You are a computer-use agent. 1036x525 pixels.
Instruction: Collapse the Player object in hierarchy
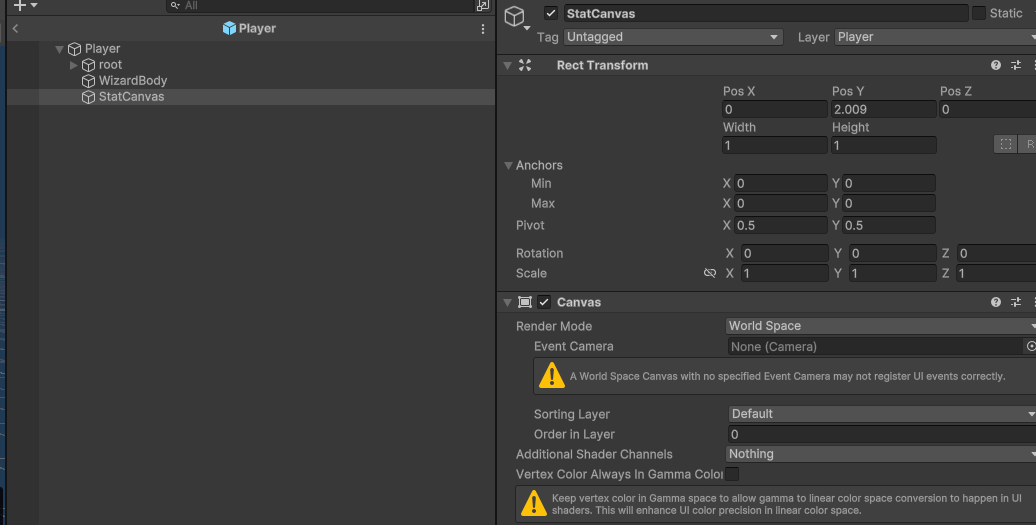tap(59, 49)
